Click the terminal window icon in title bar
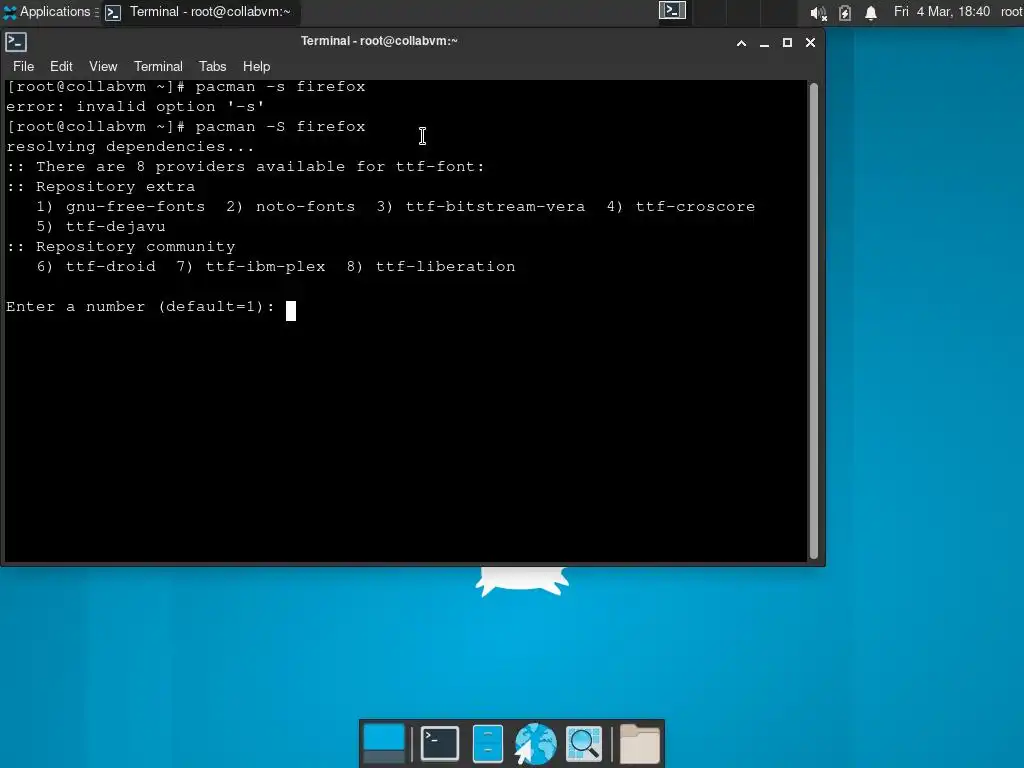The image size is (1024, 768). [x=16, y=42]
